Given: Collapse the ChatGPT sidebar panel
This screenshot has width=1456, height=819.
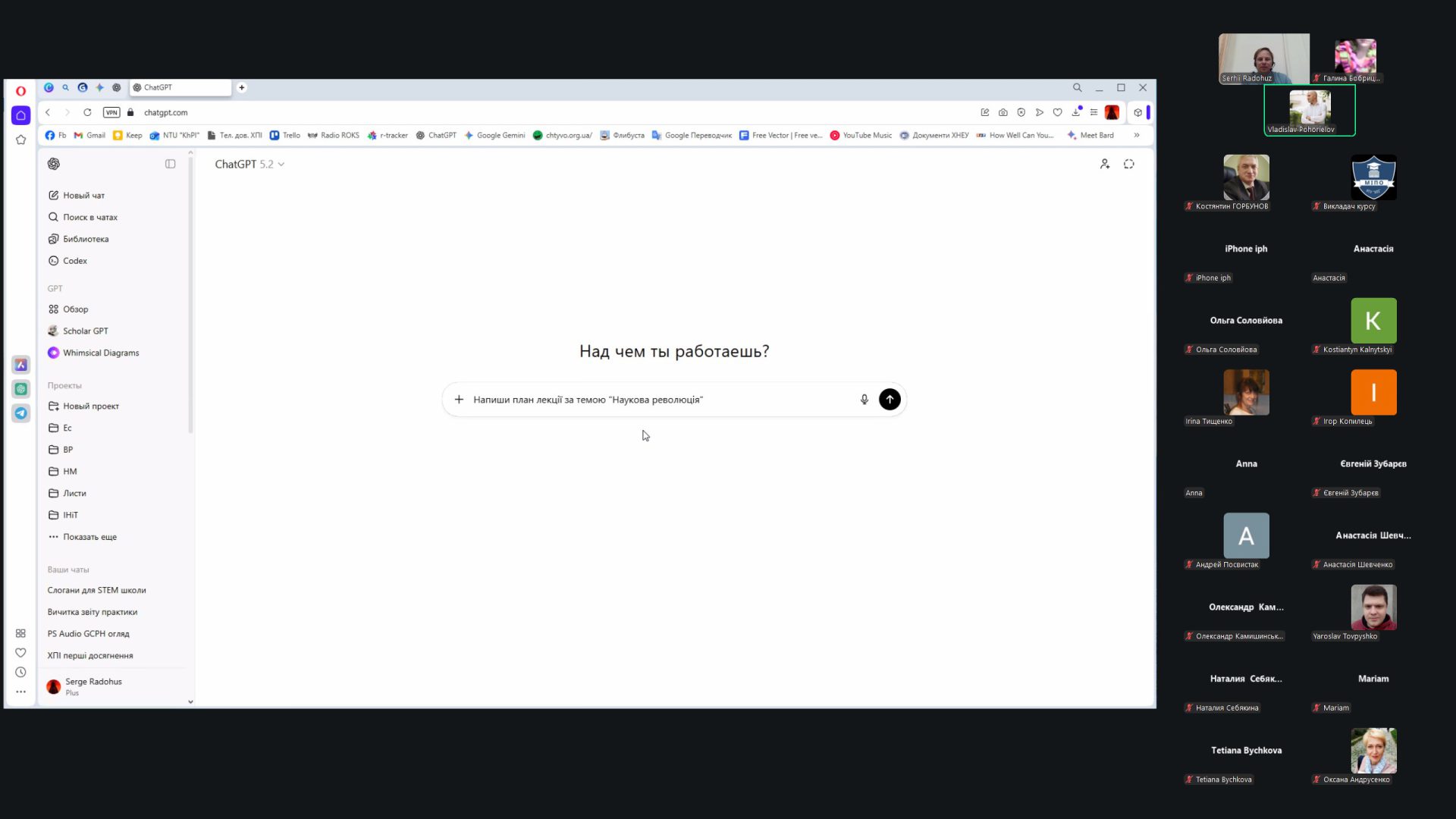Looking at the screenshot, I should pos(171,164).
